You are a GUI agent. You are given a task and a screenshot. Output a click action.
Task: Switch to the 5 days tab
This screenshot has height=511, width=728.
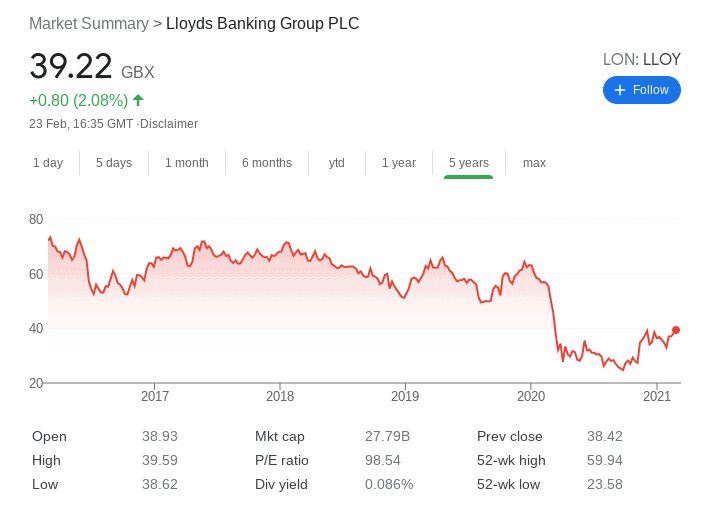point(114,163)
